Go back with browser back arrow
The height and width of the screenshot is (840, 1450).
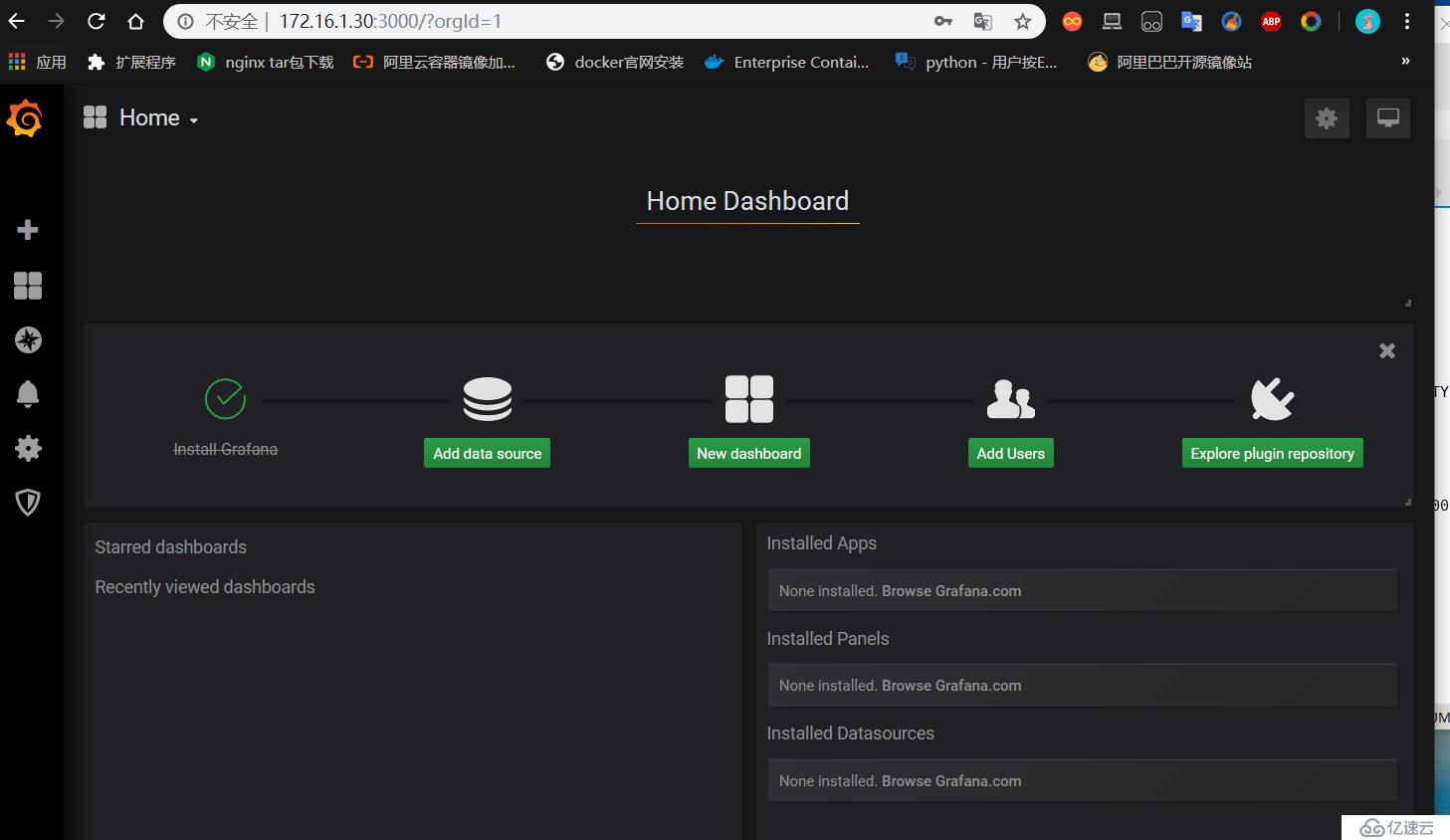[x=16, y=21]
